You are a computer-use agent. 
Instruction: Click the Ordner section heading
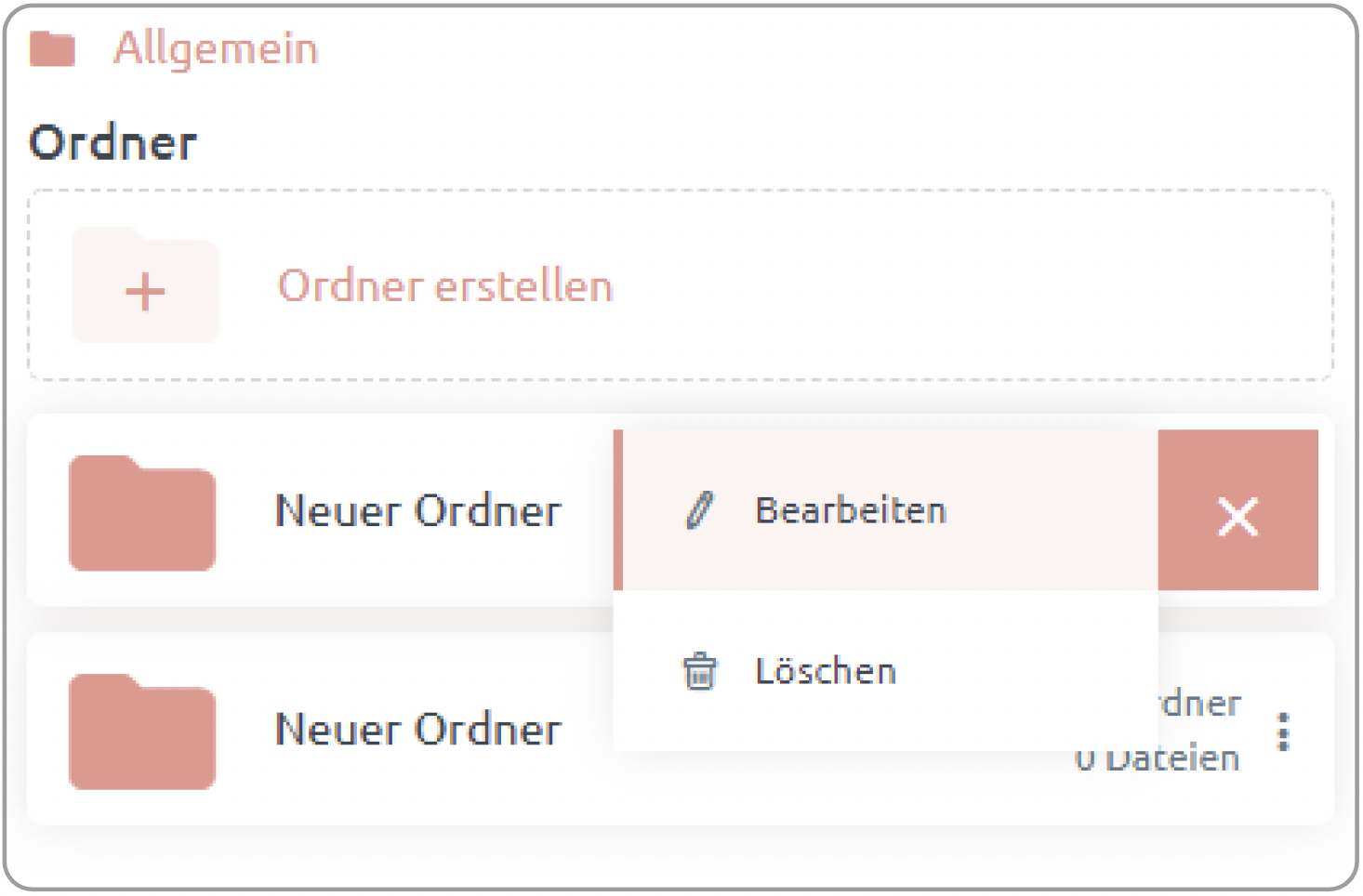(112, 143)
